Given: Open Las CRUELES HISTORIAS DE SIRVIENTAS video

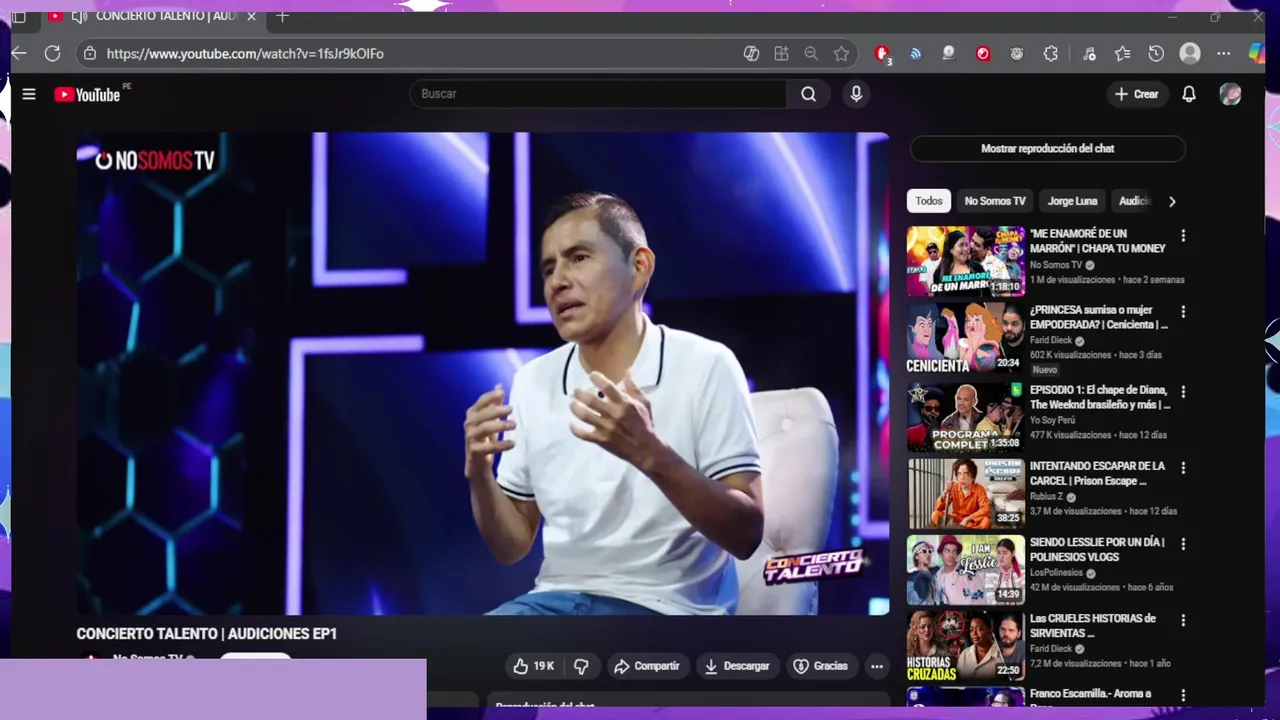Looking at the screenshot, I should 966,646.
